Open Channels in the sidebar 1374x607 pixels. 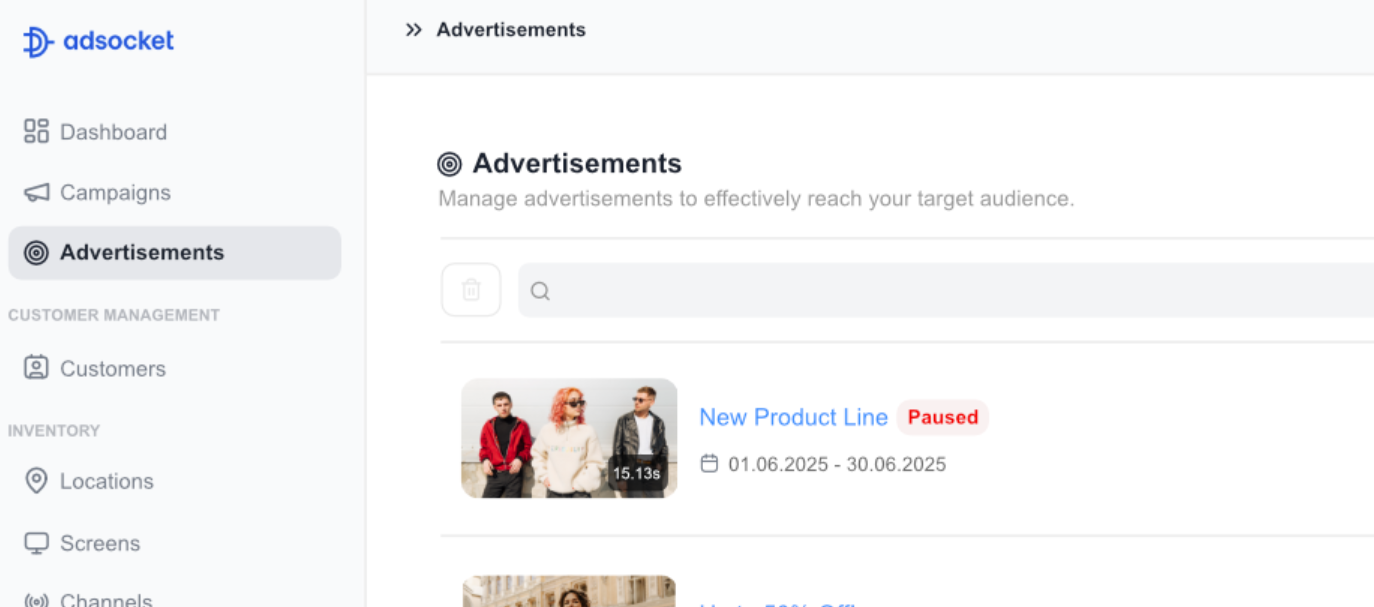[106, 600]
